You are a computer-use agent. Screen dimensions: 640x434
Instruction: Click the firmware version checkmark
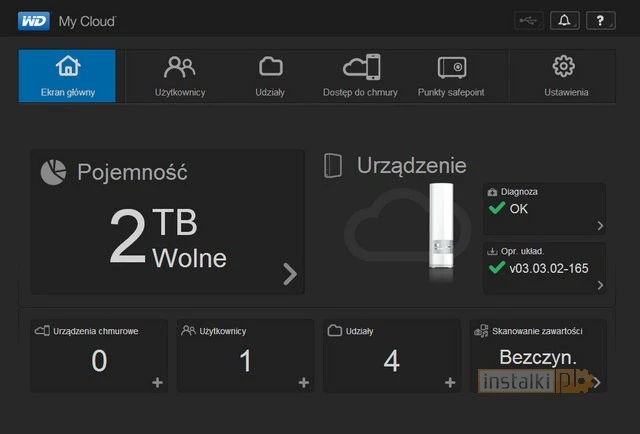point(497,268)
